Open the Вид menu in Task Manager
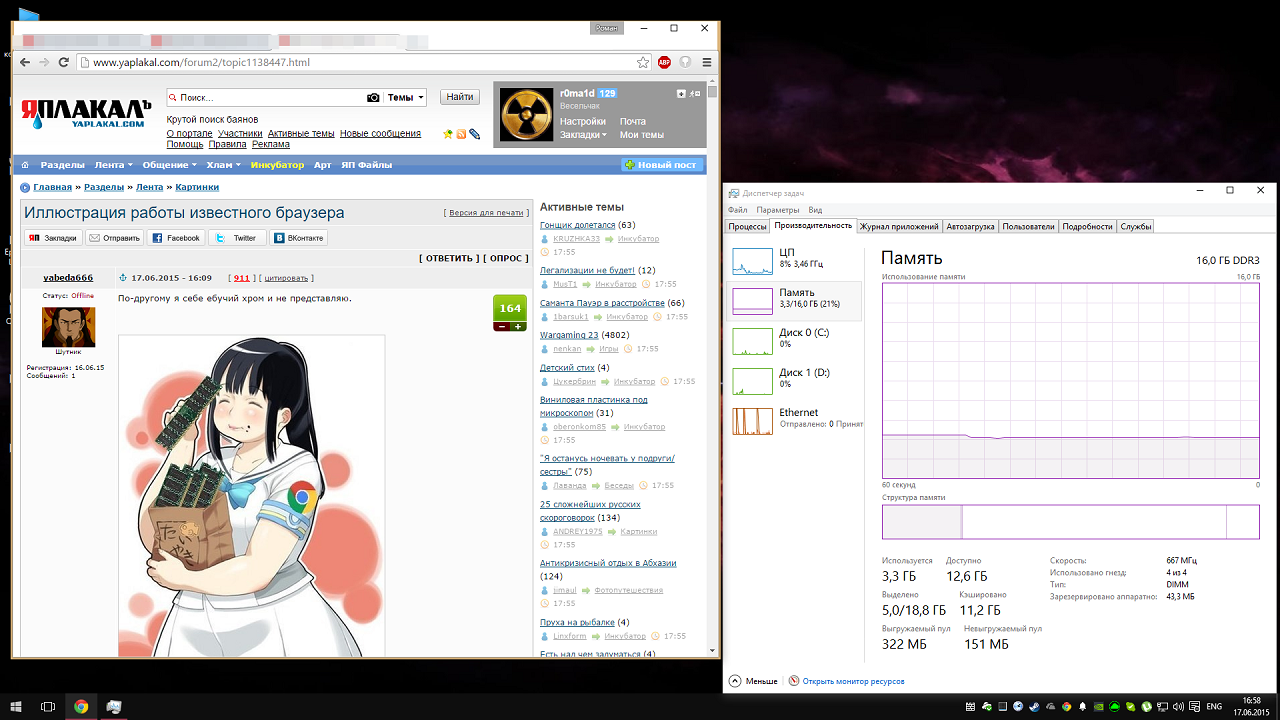 coord(815,210)
